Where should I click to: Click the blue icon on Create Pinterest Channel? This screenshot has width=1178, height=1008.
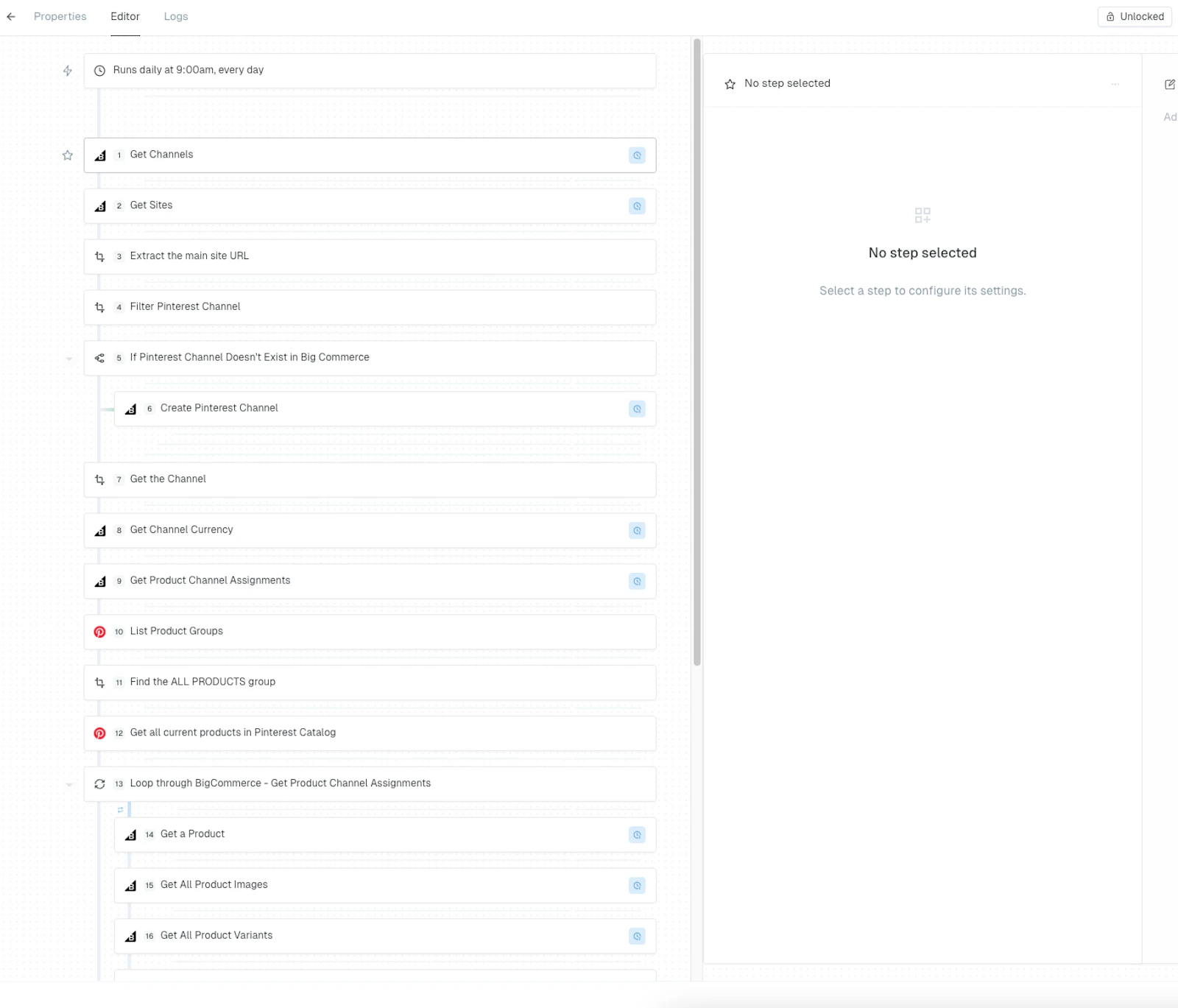point(637,409)
